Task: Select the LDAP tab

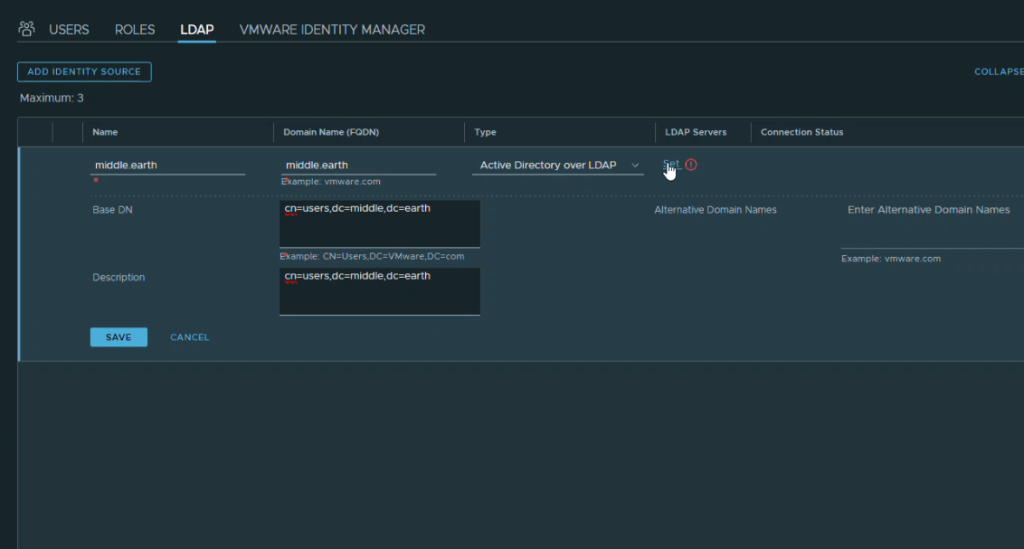Action: [x=197, y=29]
